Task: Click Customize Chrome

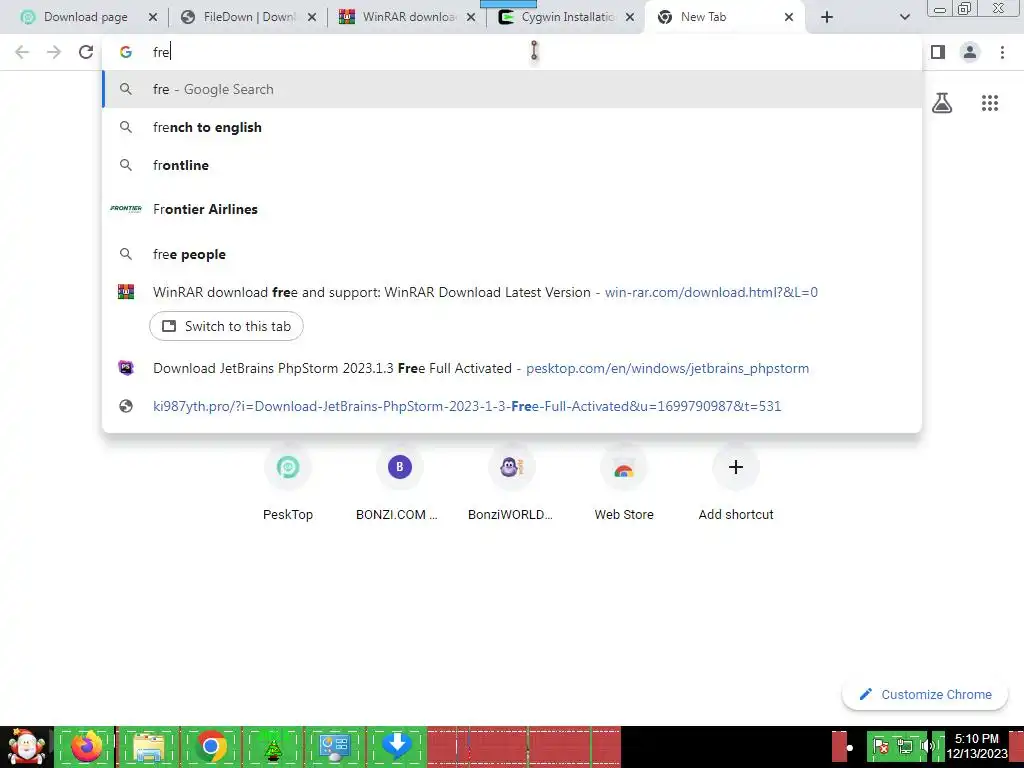Action: click(x=926, y=694)
